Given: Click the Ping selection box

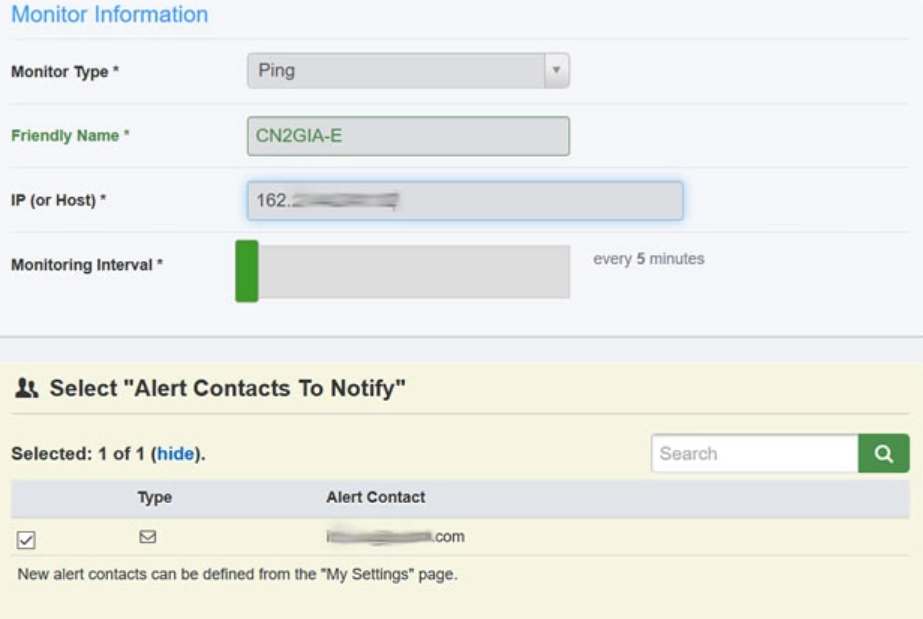Looking at the screenshot, I should [x=396, y=71].
